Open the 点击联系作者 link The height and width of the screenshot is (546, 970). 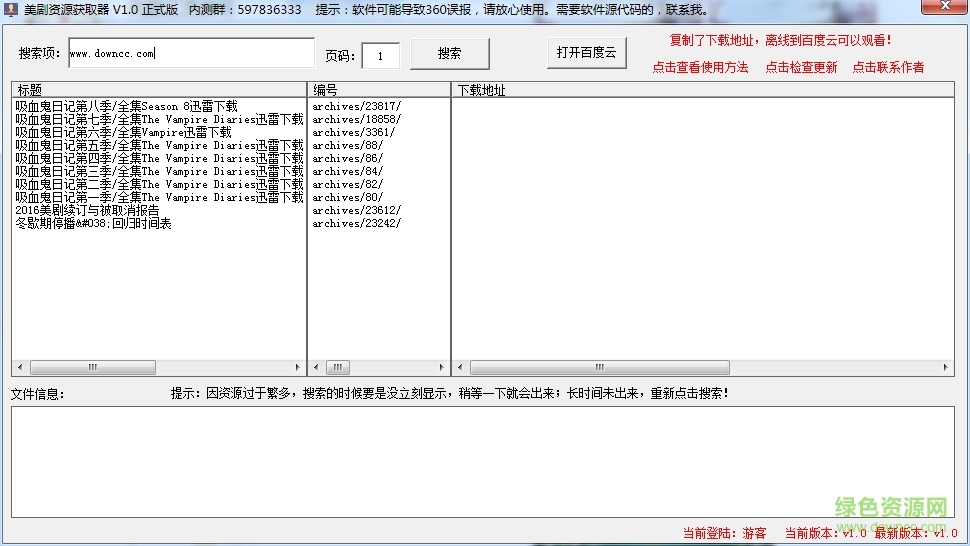[888, 68]
